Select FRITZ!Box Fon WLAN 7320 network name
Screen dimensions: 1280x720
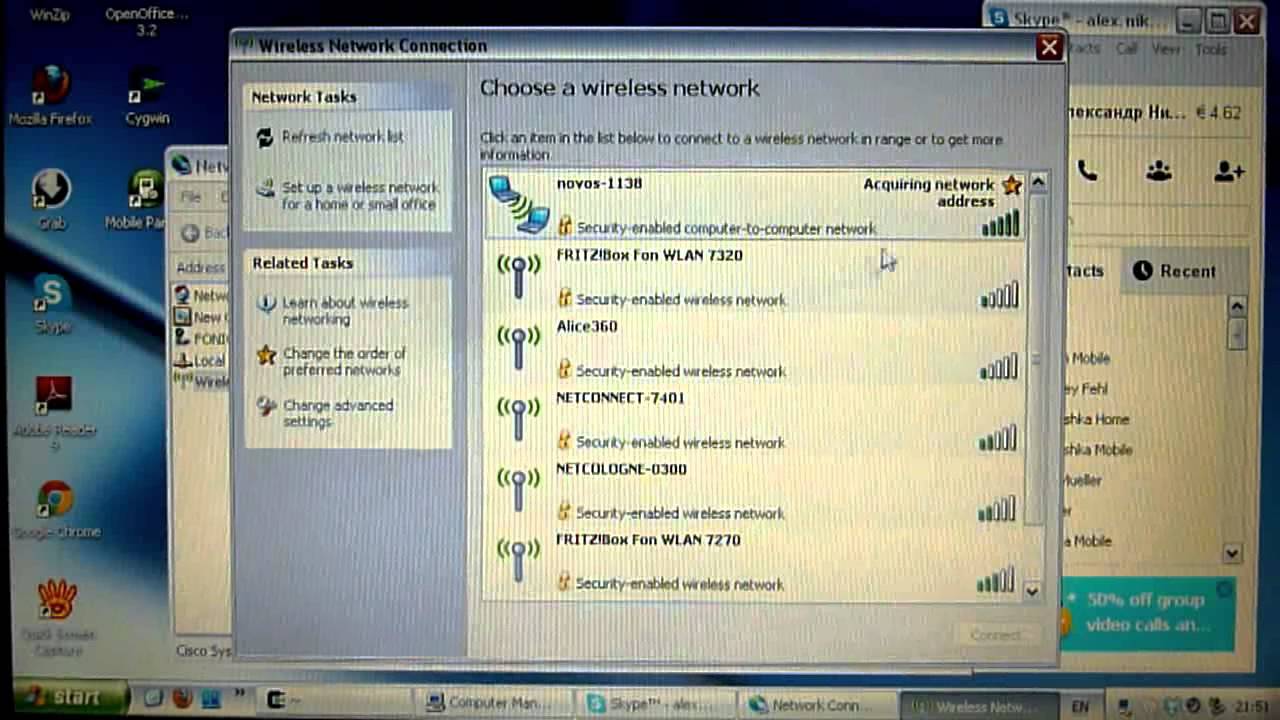[x=649, y=255]
